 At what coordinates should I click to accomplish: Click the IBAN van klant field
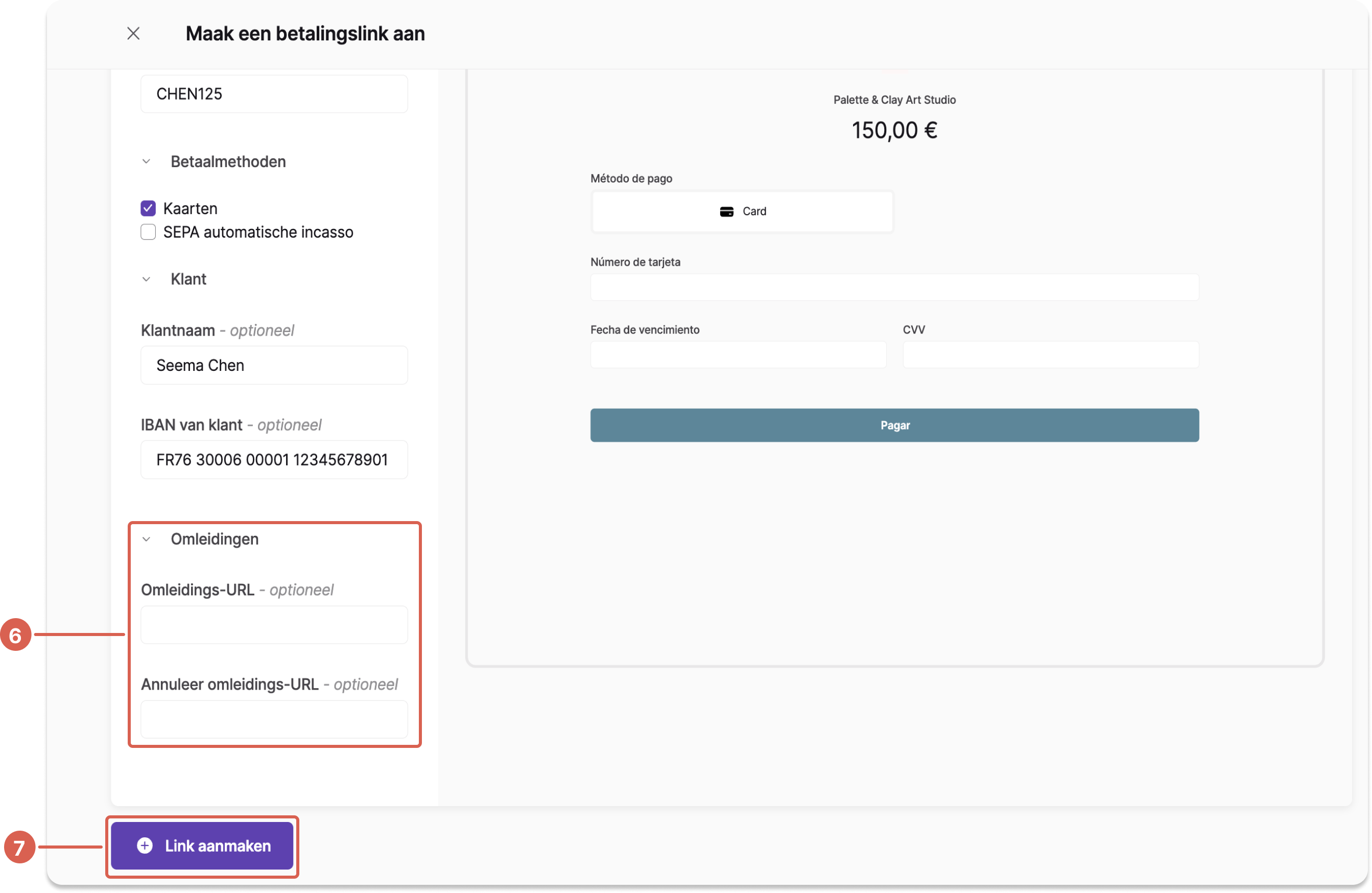[x=274, y=459]
